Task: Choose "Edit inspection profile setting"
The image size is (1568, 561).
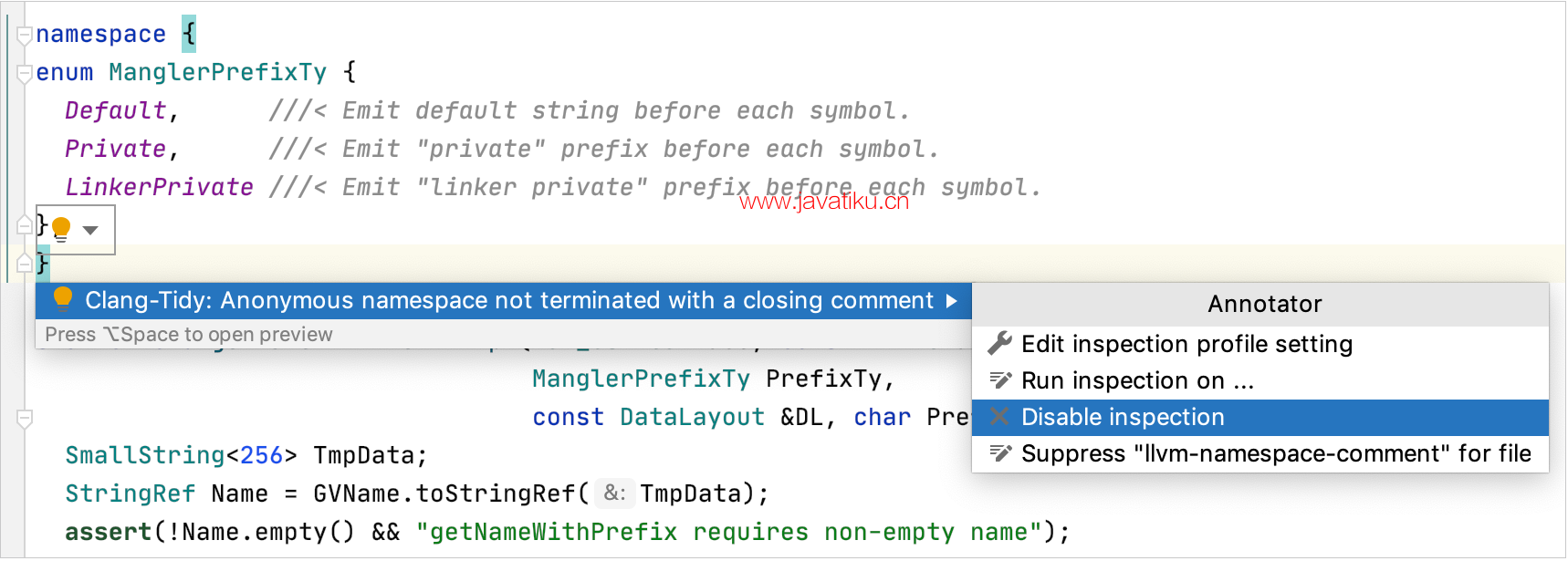Action: (1186, 344)
